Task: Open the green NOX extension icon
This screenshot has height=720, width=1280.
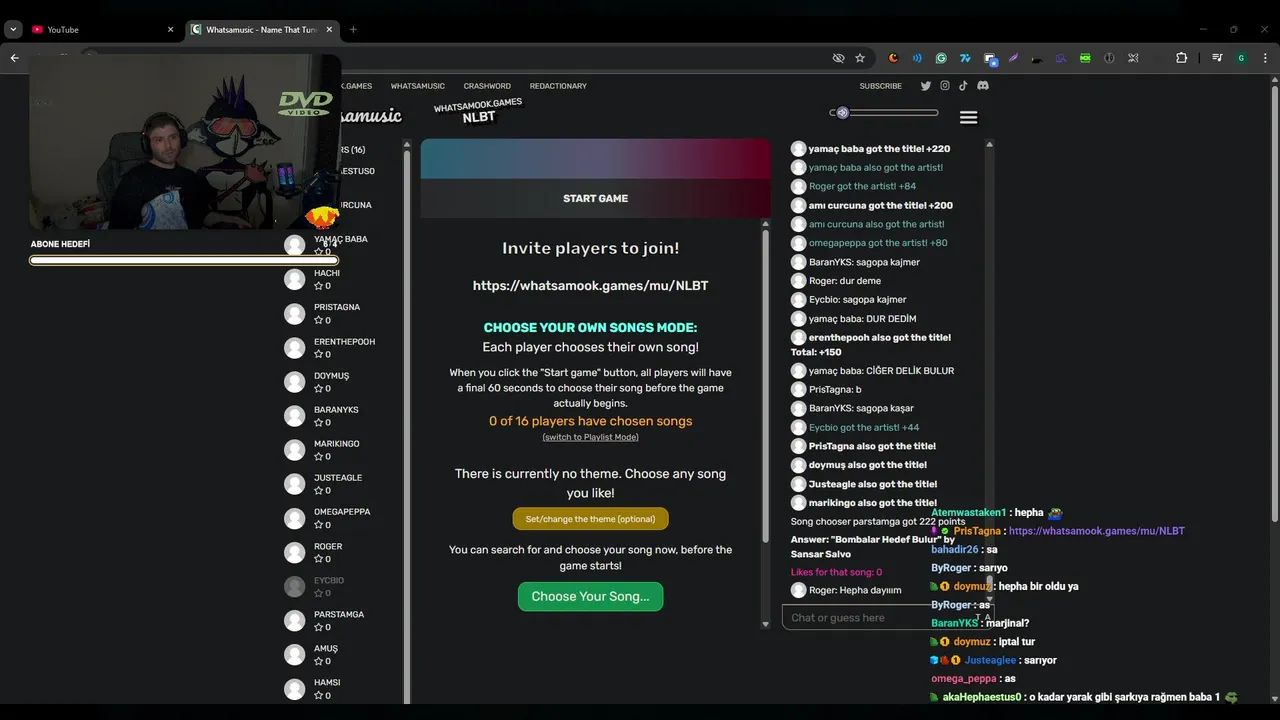Action: (1085, 58)
